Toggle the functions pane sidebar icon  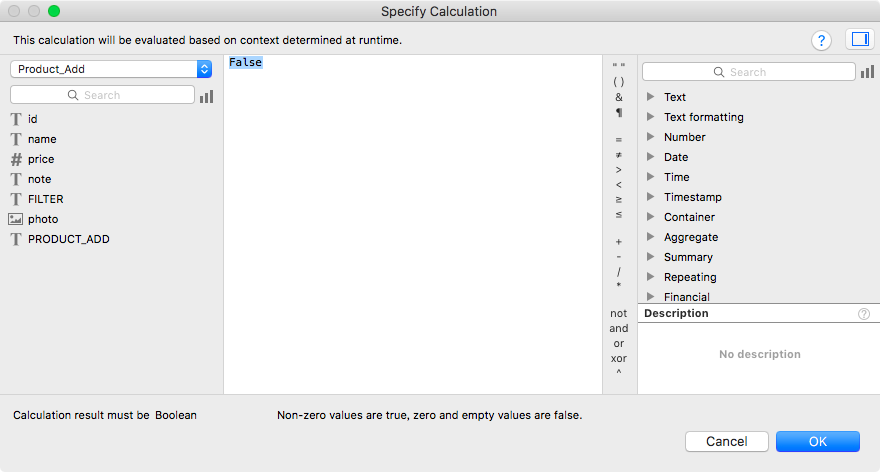click(860, 39)
